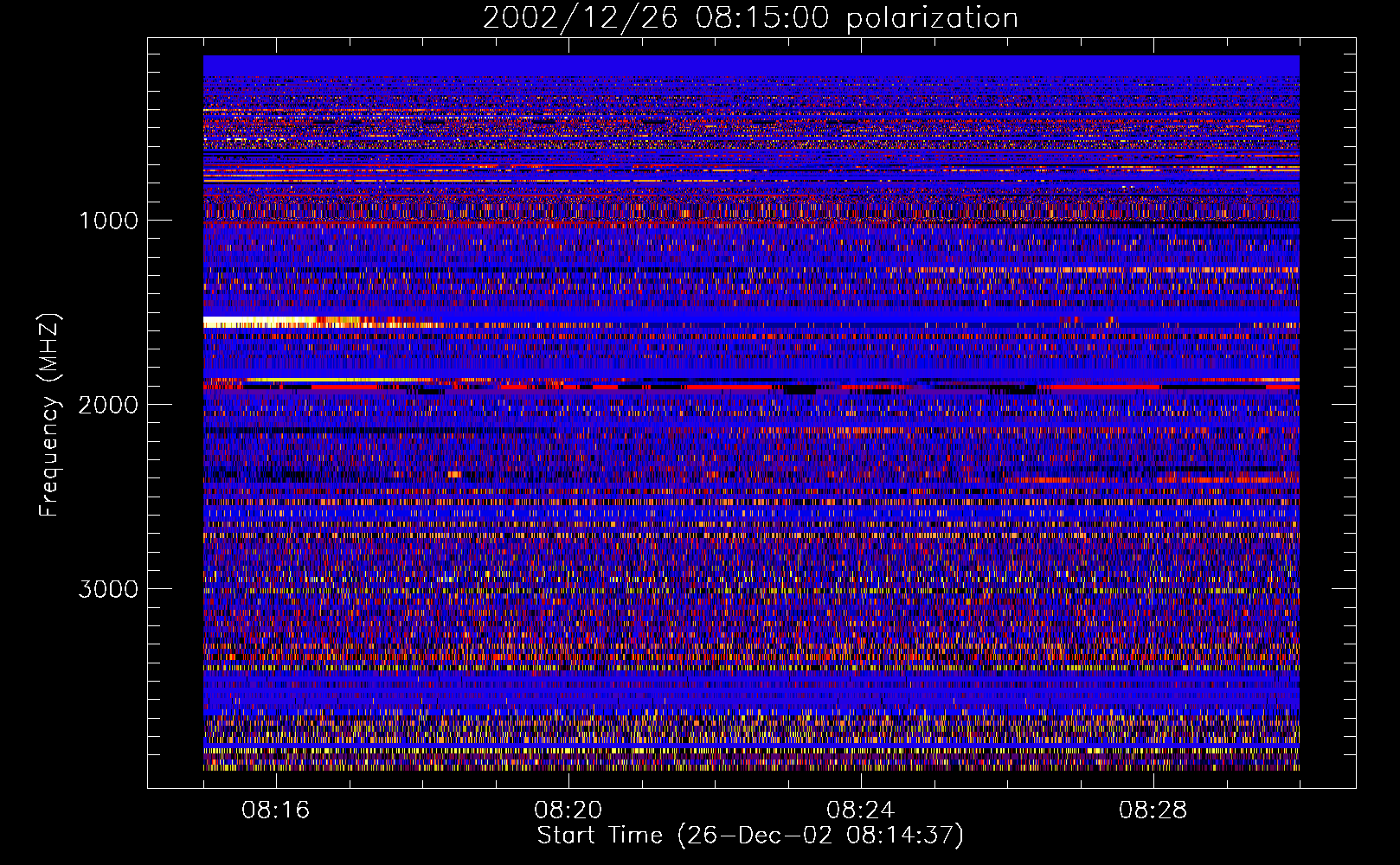The width and height of the screenshot is (1400, 865).
Task: Click the 'Start Time (26-Dec-02 08:14:37)' label
Action: 750,836
